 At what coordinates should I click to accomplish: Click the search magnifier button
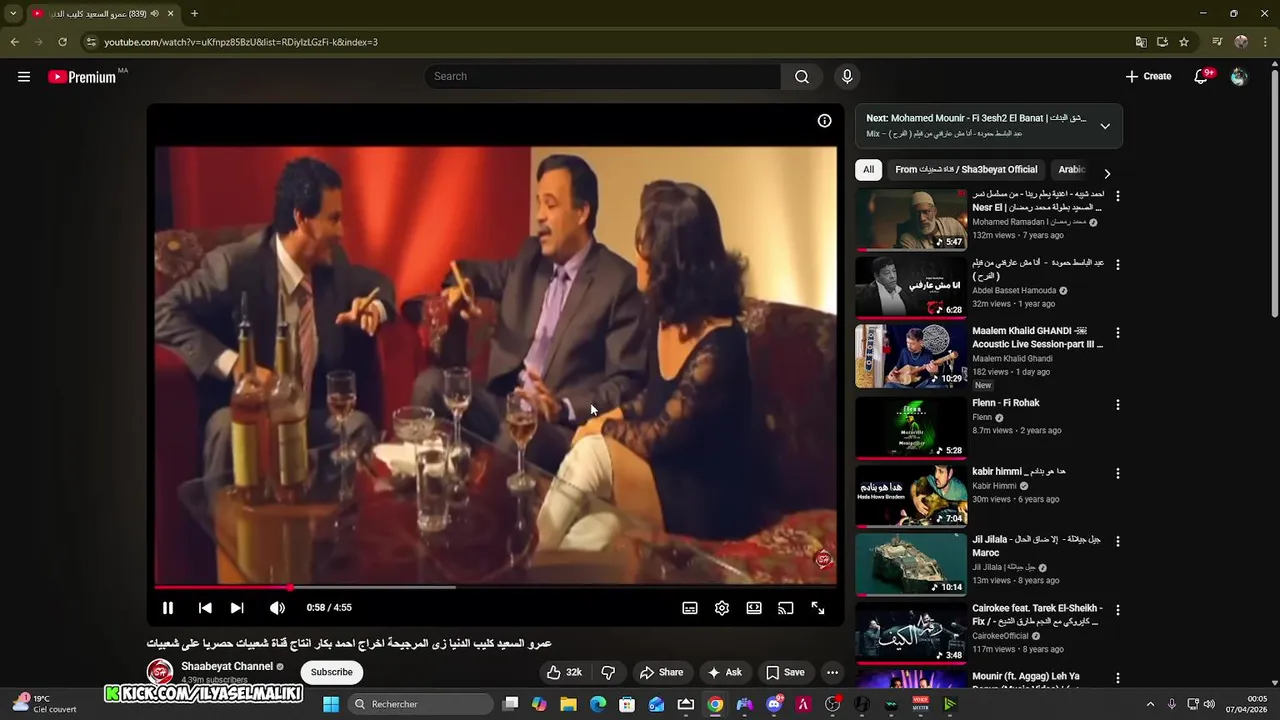coord(802,77)
